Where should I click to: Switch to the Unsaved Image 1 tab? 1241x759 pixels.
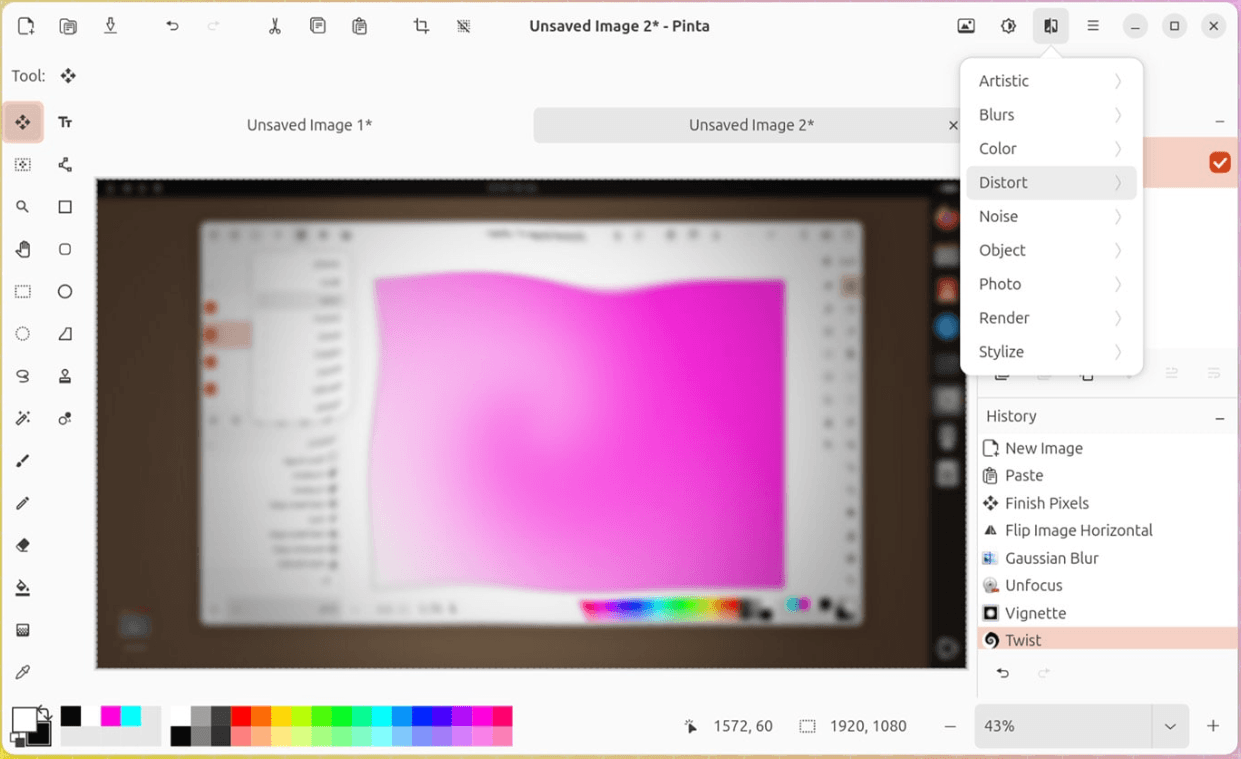[x=309, y=125]
